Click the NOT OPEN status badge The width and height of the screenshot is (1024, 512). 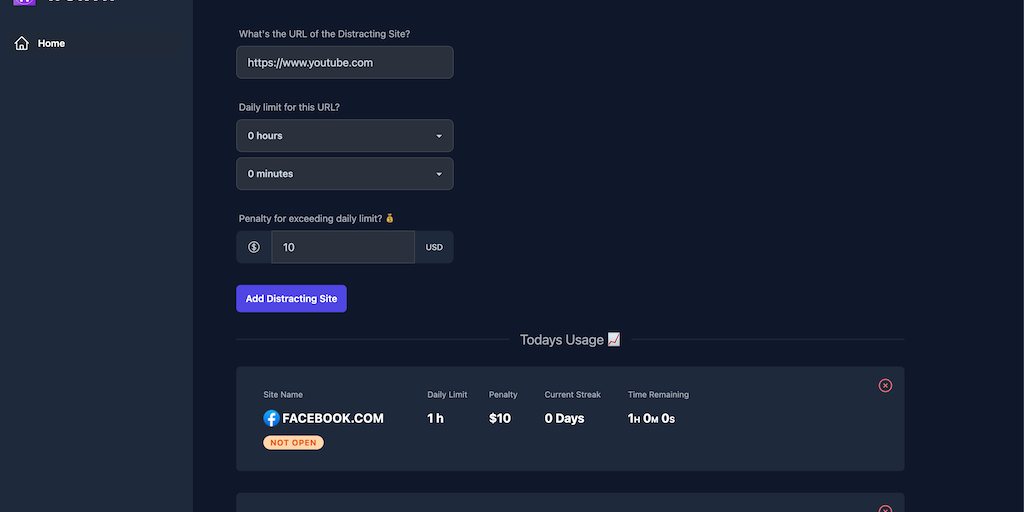coord(293,442)
